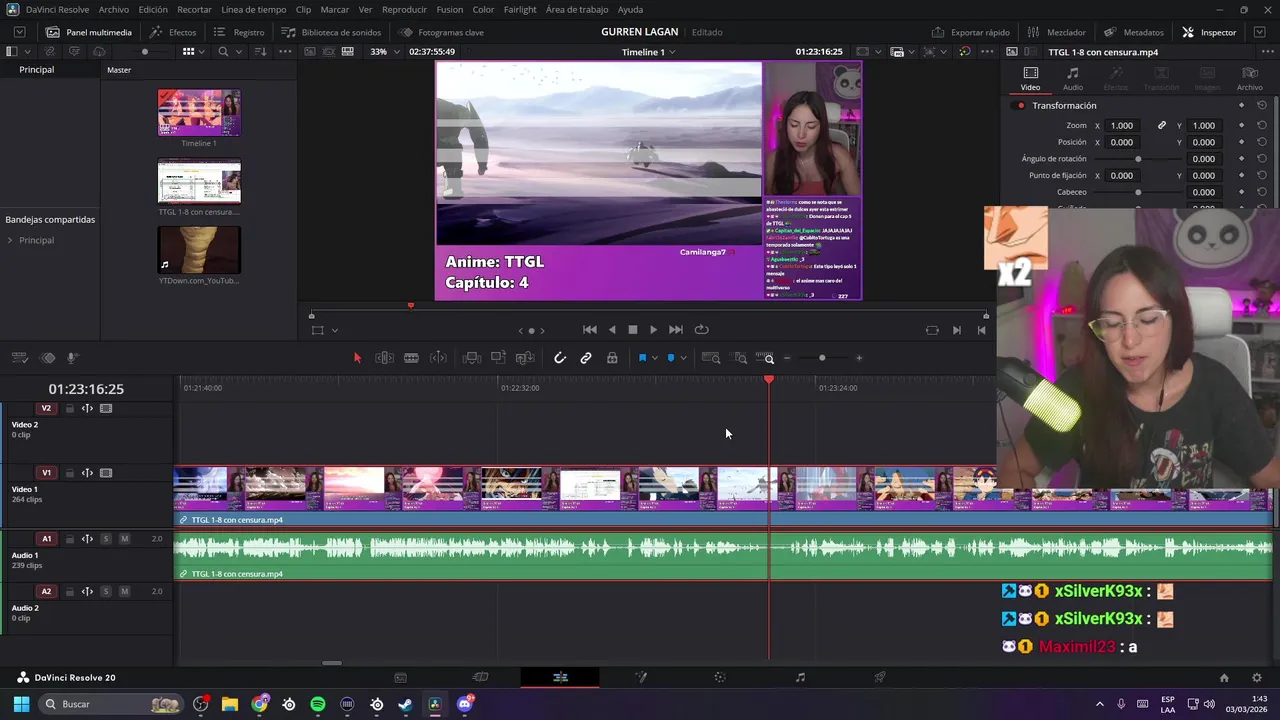Toggle the Panel multimedia button
This screenshot has width=1280, height=720.
coord(88,32)
